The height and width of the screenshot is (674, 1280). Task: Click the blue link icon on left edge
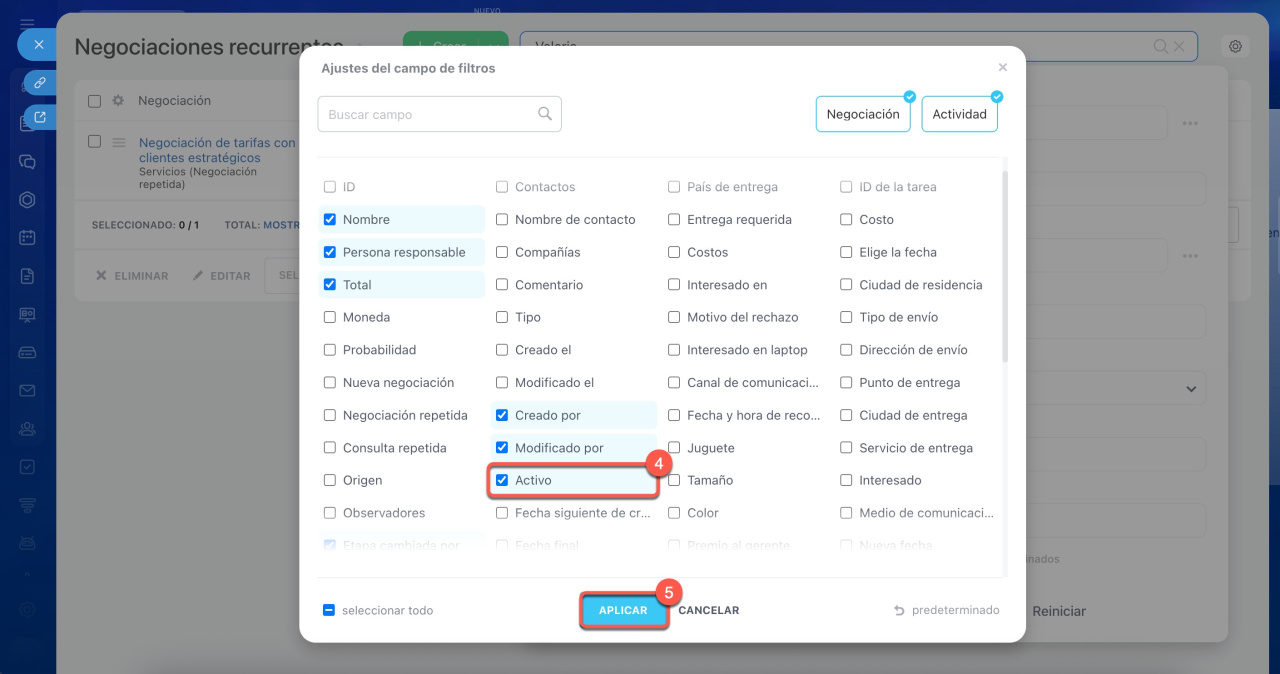tap(40, 82)
